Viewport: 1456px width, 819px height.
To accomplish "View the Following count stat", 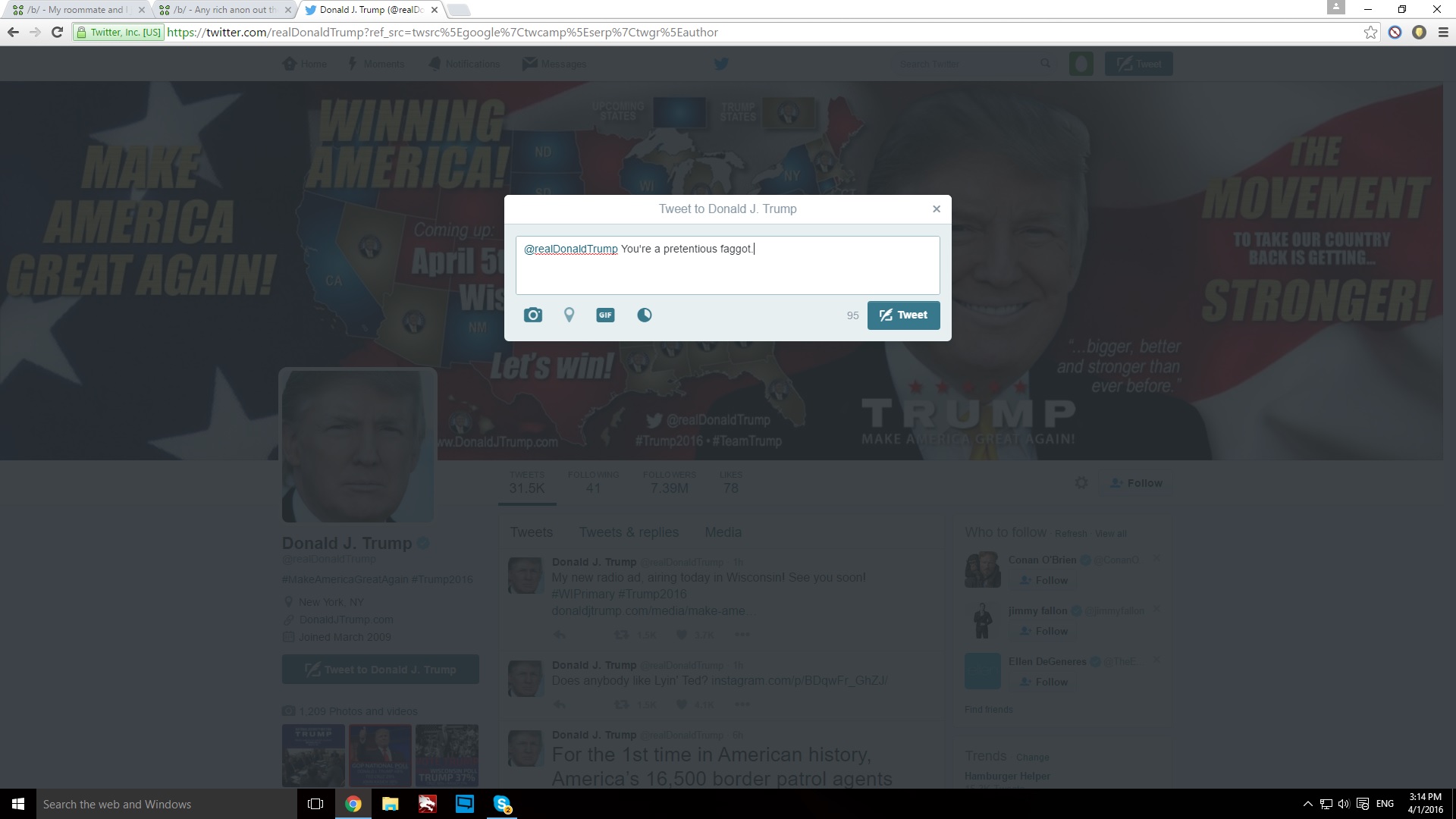I will point(593,482).
